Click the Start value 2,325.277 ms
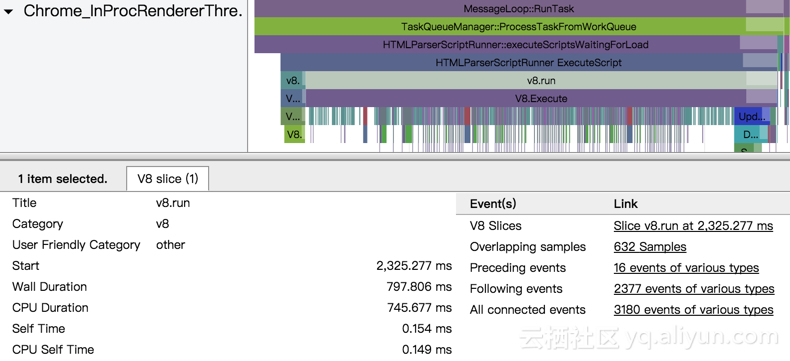Viewport: 790px width, 361px height. click(414, 266)
